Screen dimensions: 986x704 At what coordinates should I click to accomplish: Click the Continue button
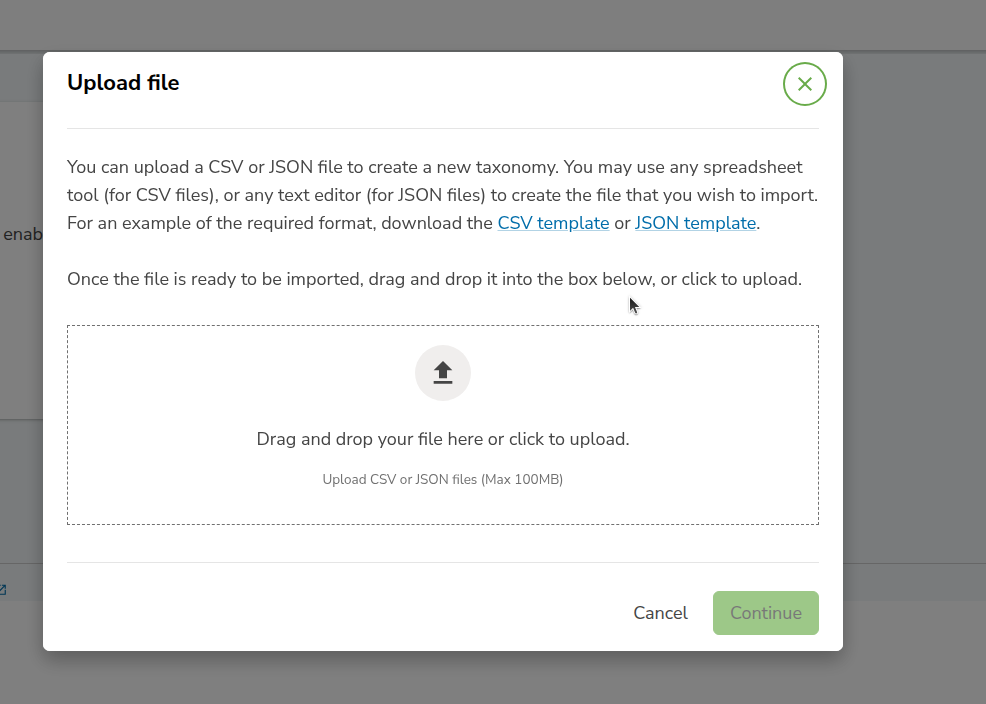click(x=765, y=613)
